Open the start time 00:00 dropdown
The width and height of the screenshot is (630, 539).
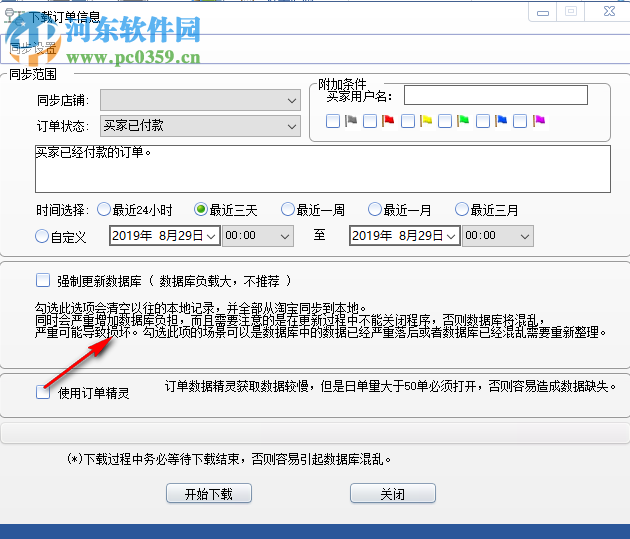(x=258, y=236)
